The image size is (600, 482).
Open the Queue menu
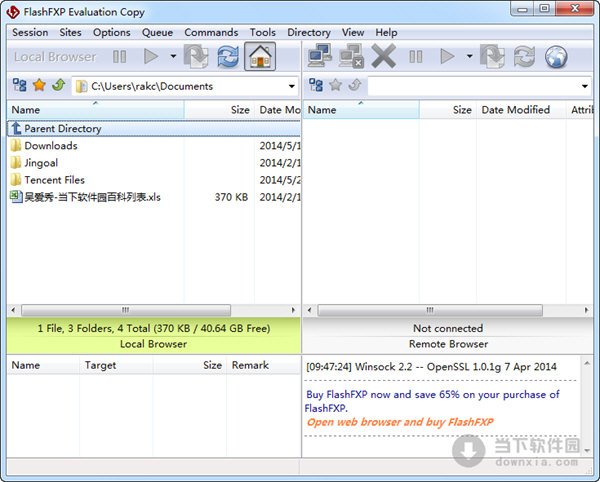click(x=157, y=33)
